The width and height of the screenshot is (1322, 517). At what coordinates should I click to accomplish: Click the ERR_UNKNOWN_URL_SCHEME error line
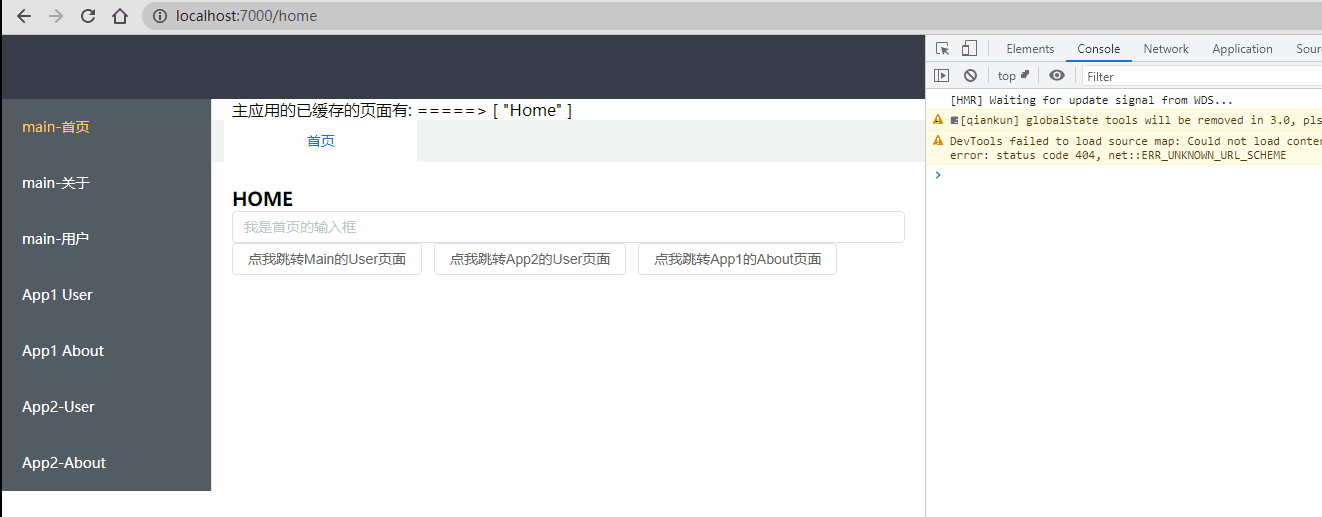click(x=1118, y=156)
